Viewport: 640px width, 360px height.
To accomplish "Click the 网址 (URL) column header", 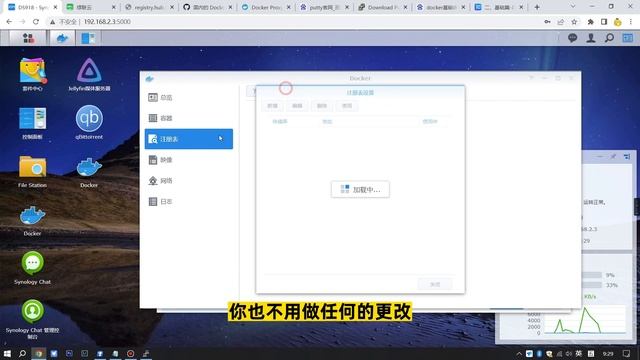I will point(327,121).
